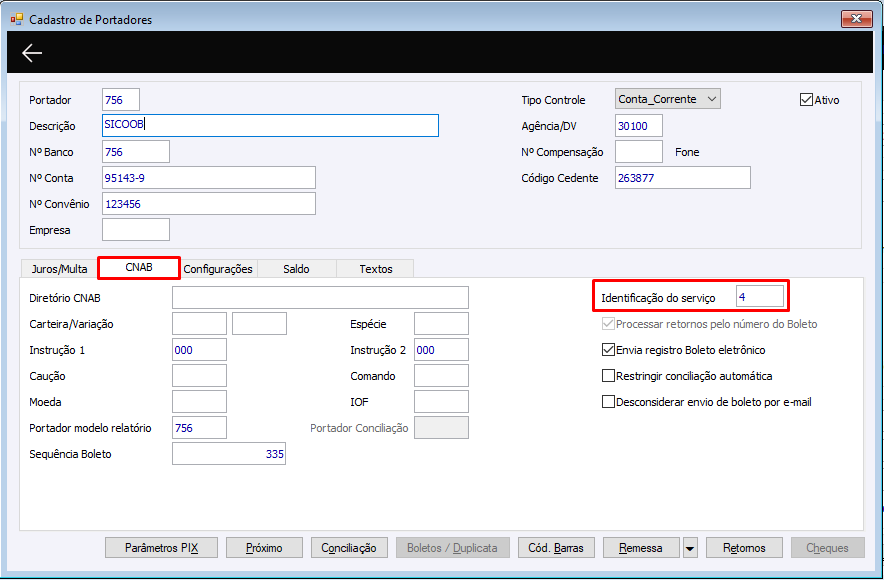
Task: Click the Cód. Barras button
Action: click(x=556, y=548)
